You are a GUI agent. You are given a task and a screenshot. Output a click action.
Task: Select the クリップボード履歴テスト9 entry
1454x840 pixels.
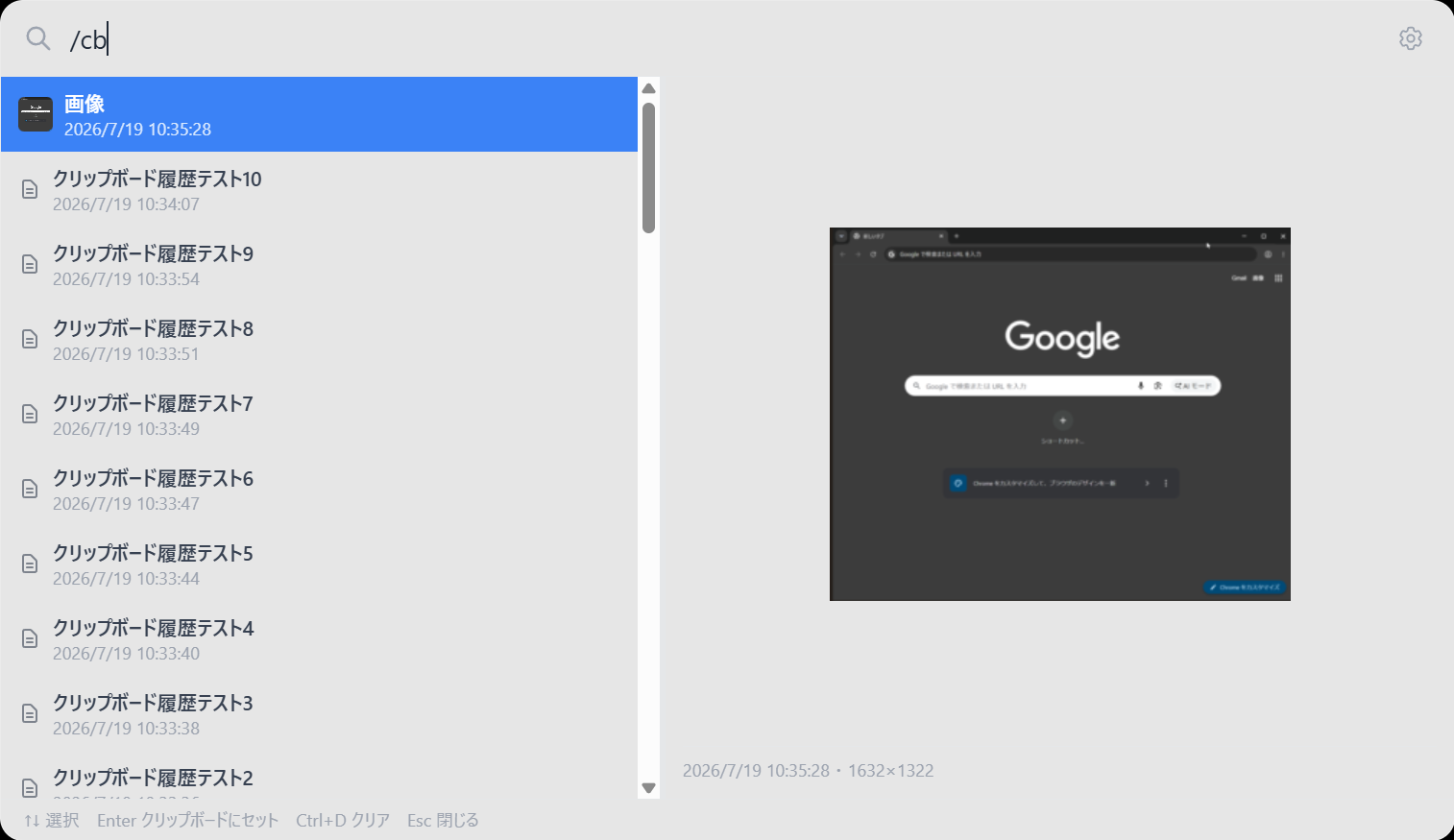319,264
